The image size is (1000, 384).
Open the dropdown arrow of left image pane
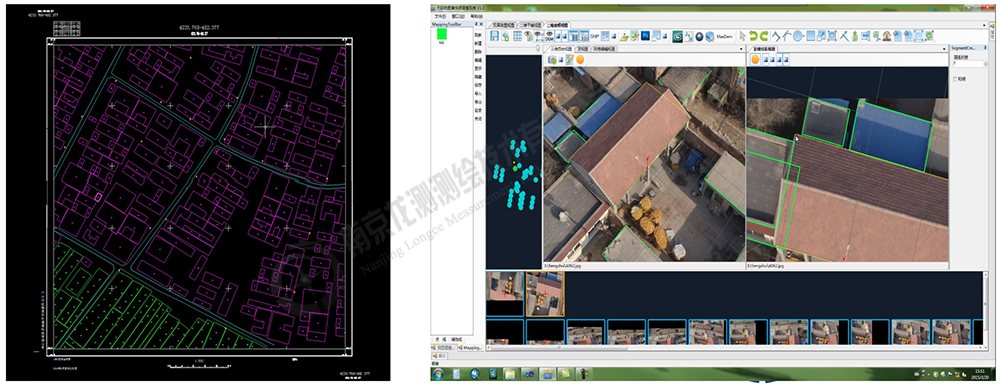pos(740,49)
